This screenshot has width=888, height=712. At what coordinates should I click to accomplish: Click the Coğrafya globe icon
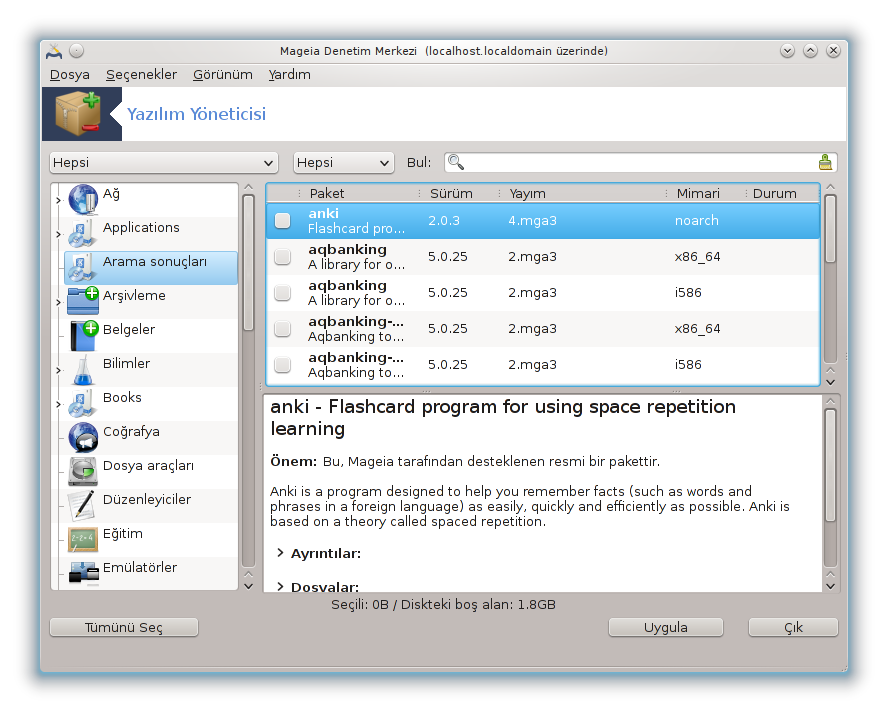[x=83, y=437]
